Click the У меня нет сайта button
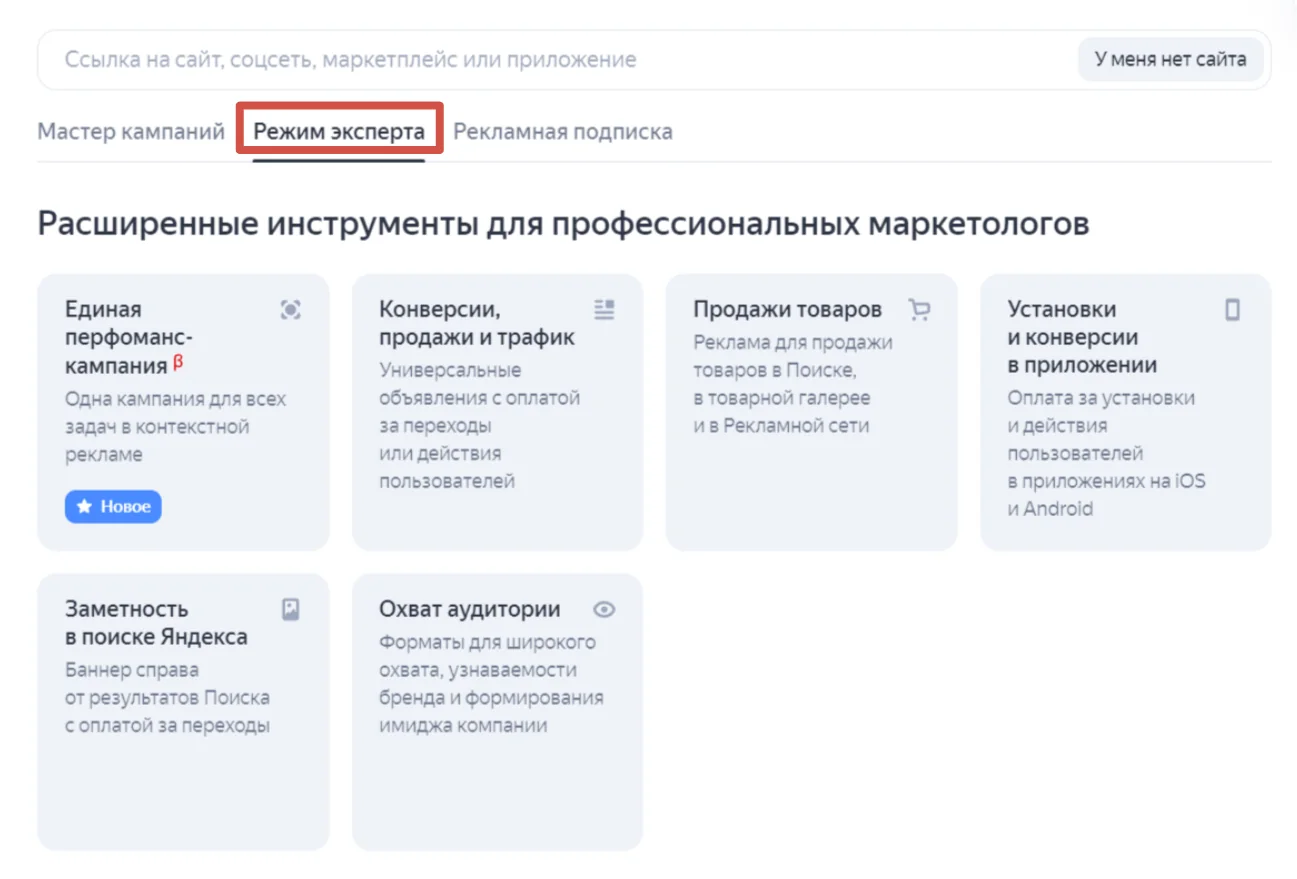The width and height of the screenshot is (1297, 879). tap(1170, 59)
